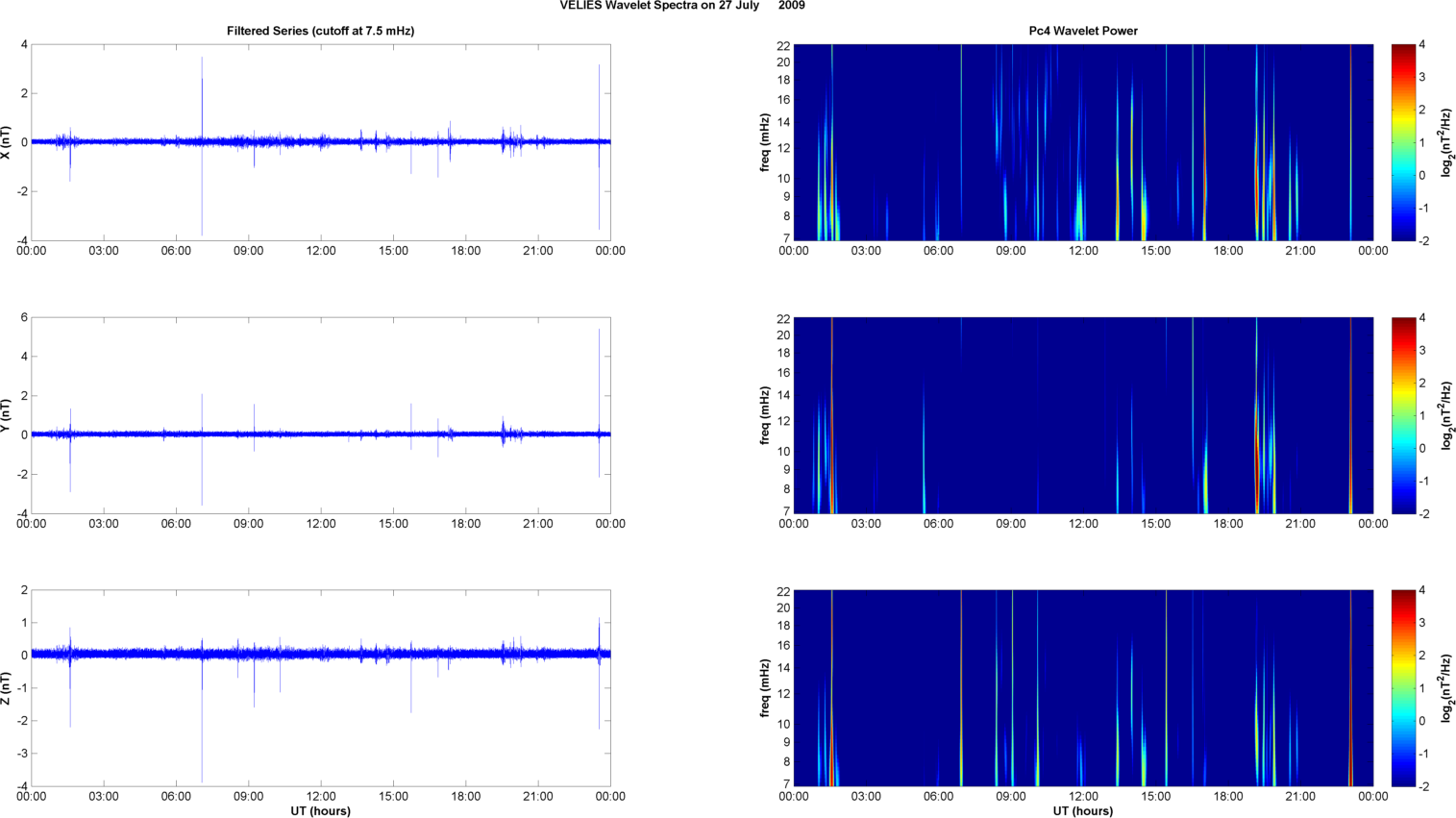The width and height of the screenshot is (1456, 818).
Task: Click the VELIES Wavelet Spectra main title
Action: coord(682,6)
